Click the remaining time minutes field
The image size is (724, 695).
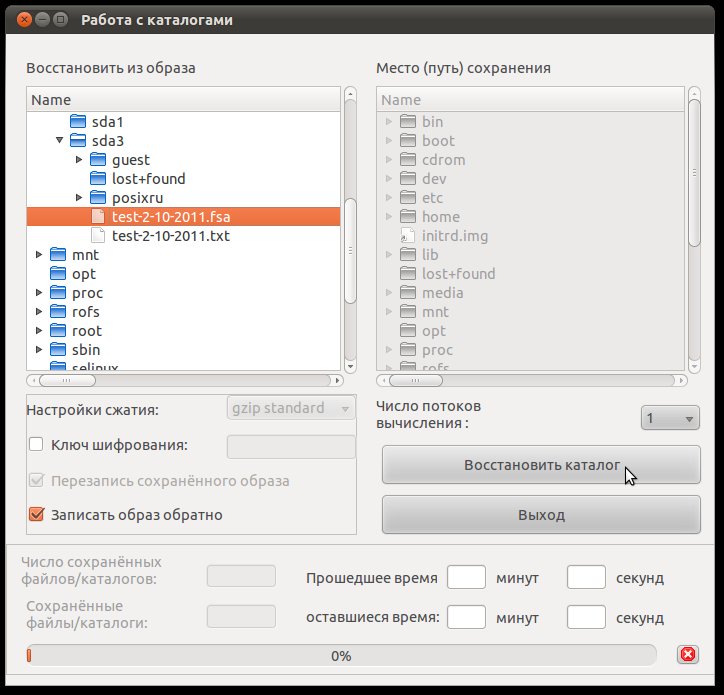click(x=466, y=617)
